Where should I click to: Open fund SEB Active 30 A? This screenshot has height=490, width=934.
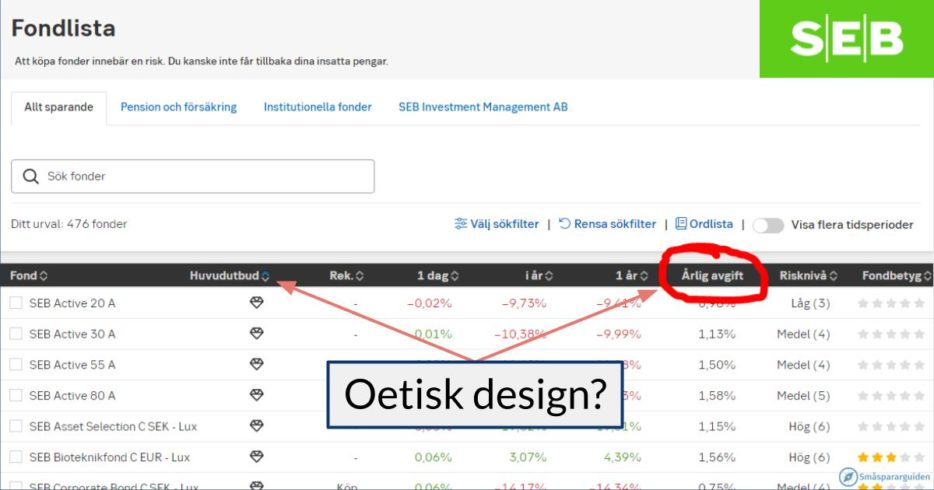coord(72,334)
